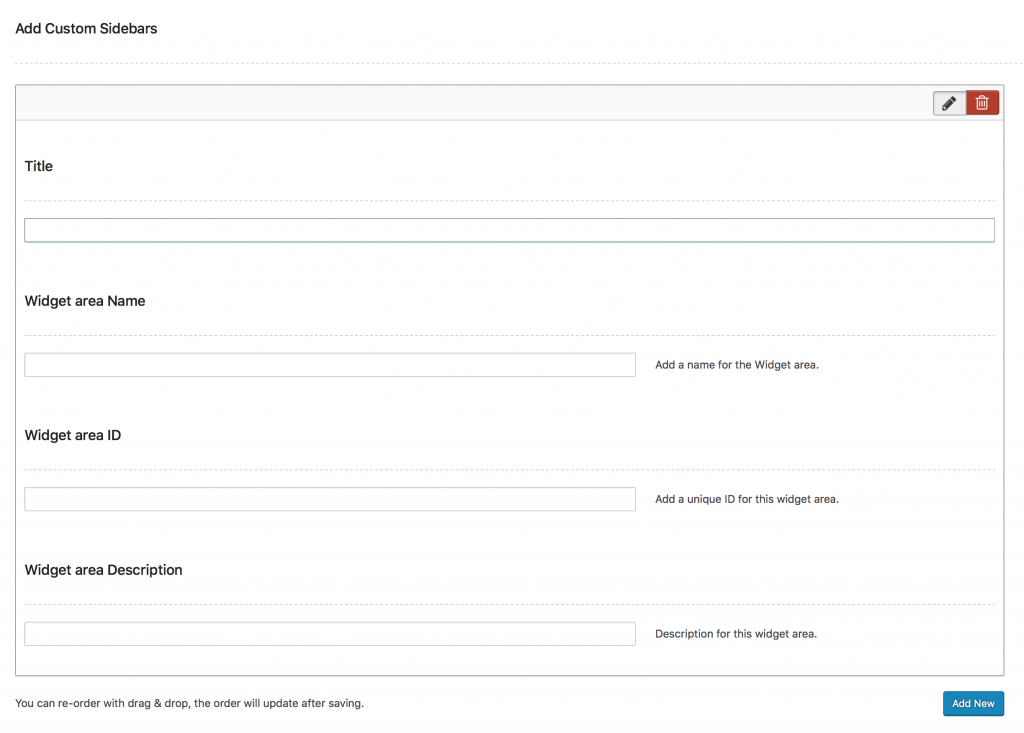Click the re-order hint text at bottom

click(x=190, y=703)
